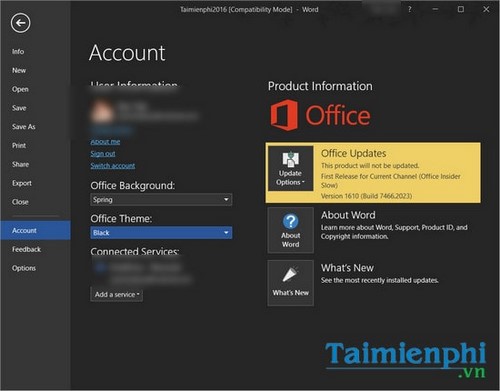This screenshot has height=391, width=500.
Task: Click the blurred user profile picture
Action: coord(102,112)
